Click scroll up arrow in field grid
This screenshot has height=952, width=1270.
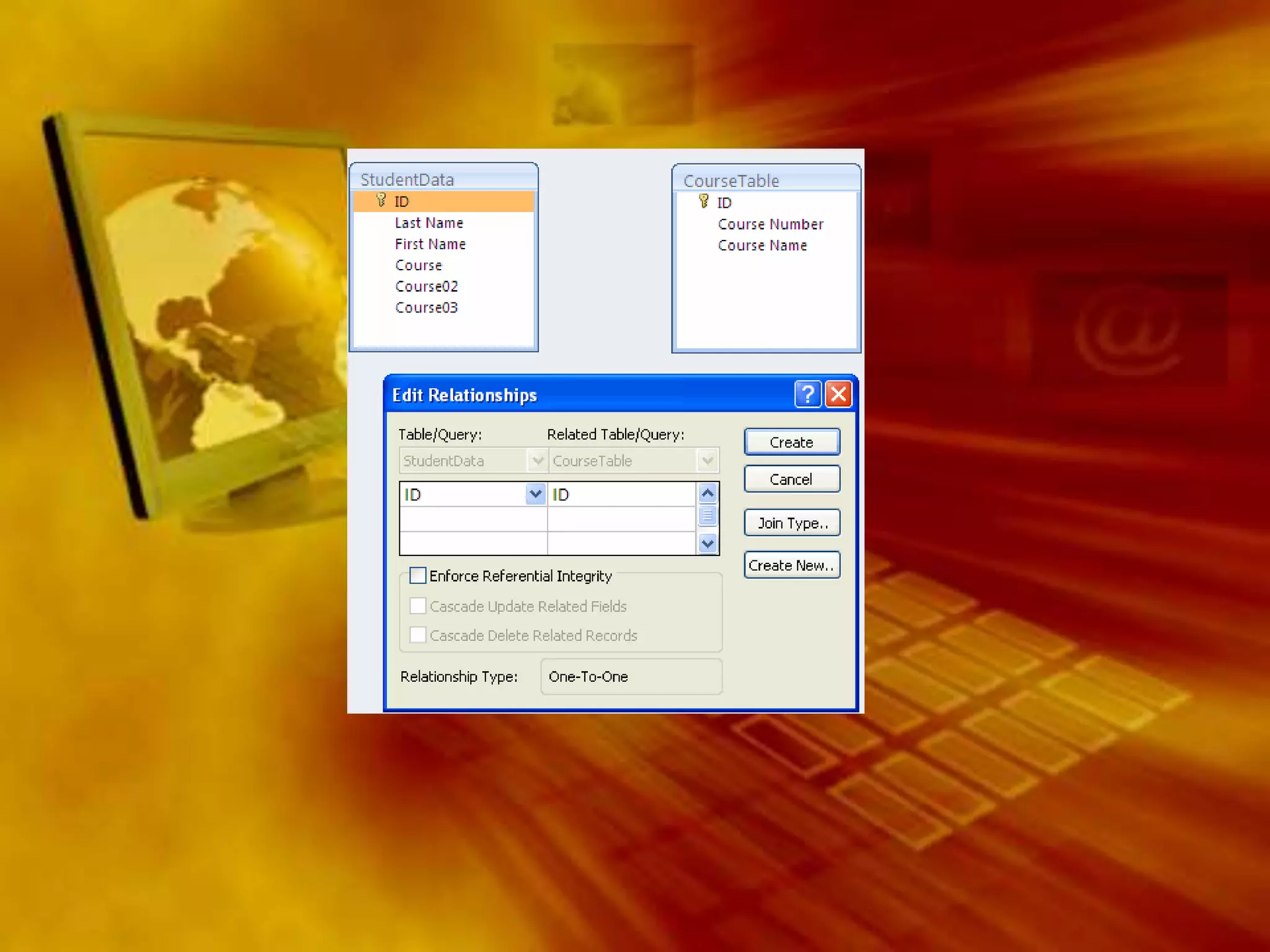point(708,493)
